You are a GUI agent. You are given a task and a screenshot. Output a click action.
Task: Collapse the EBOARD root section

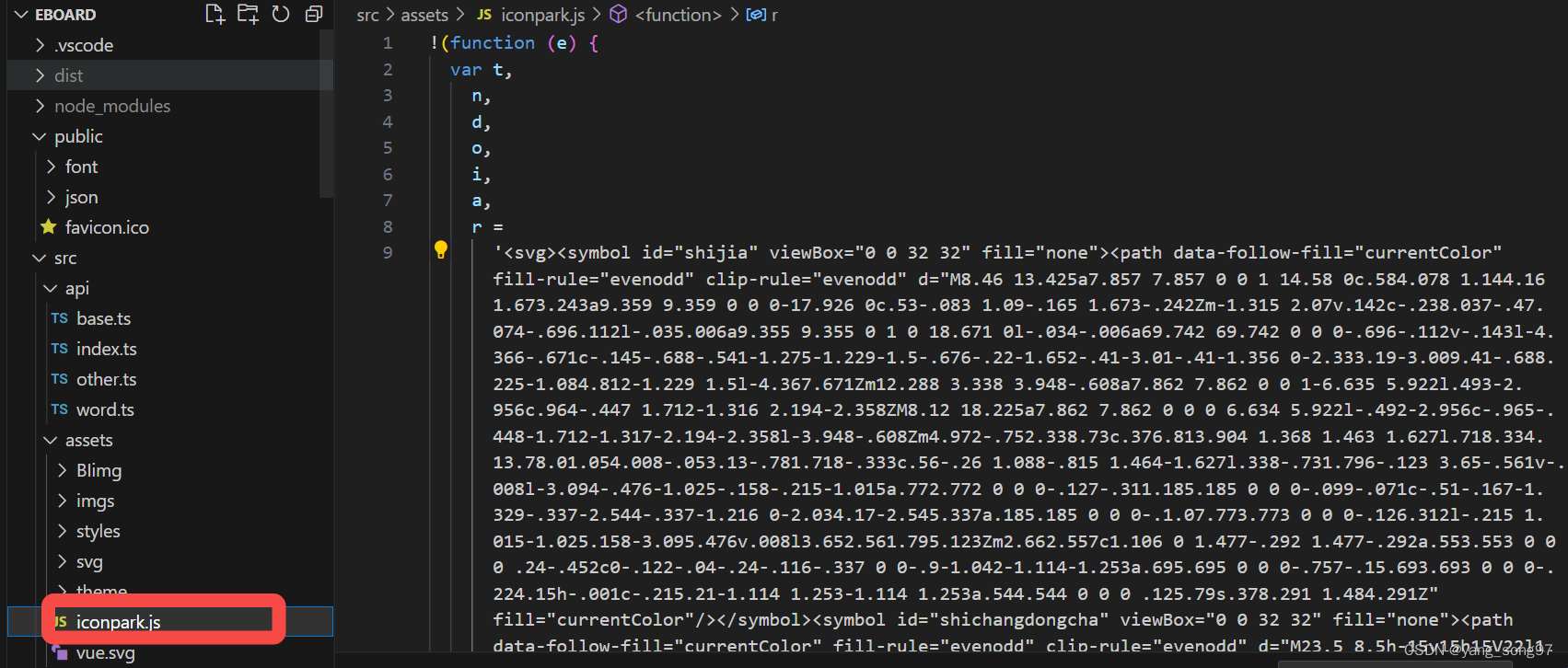pos(22,15)
